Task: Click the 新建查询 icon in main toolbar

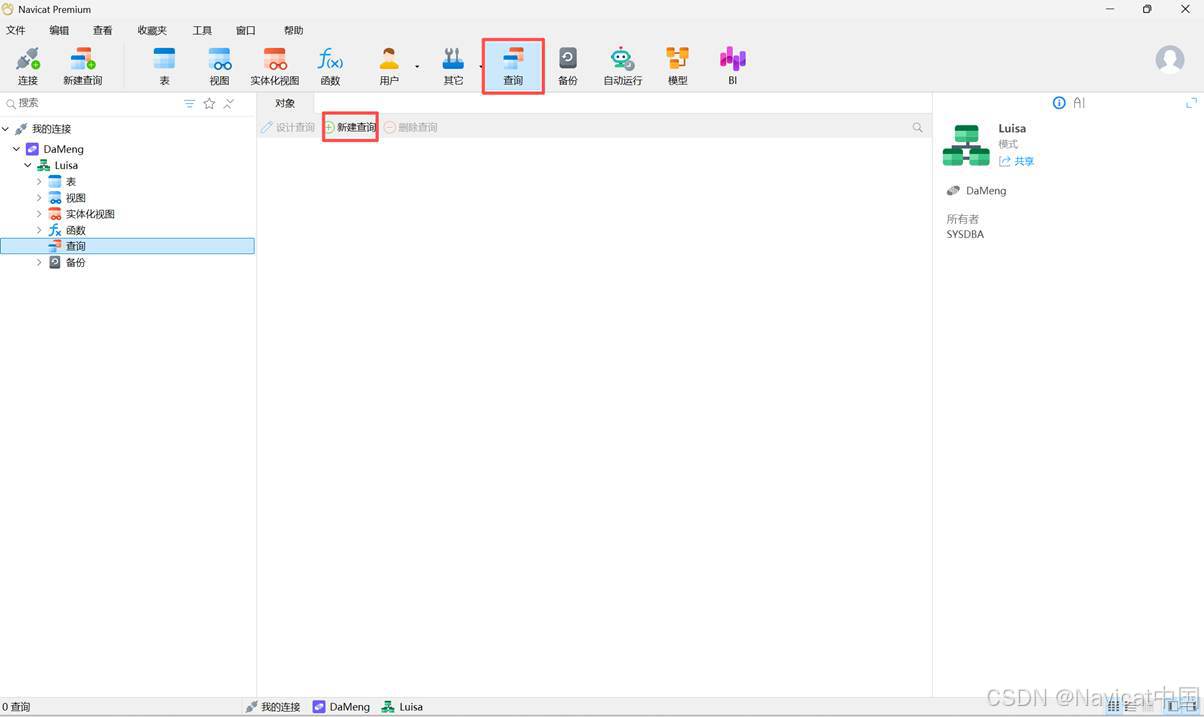Action: (82, 66)
